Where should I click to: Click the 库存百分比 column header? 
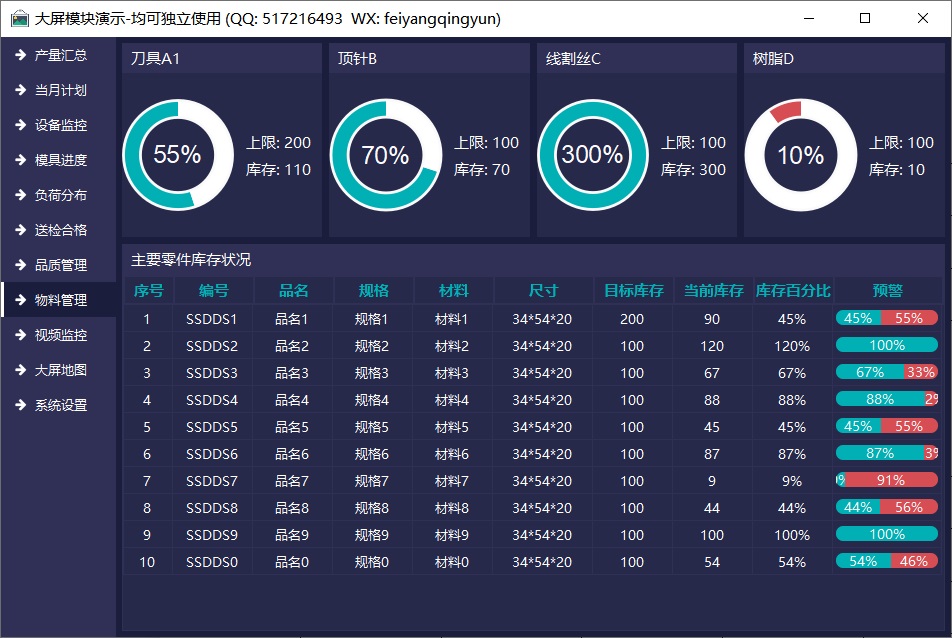(x=792, y=291)
